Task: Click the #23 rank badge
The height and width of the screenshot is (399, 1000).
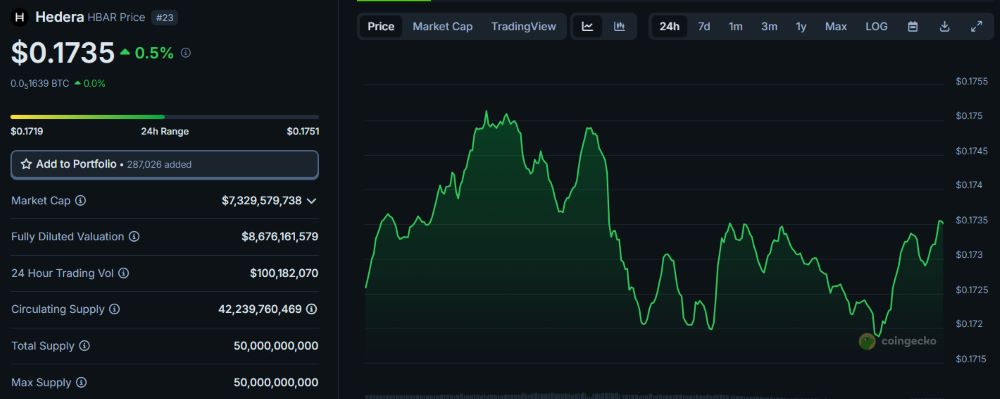Action: tap(165, 18)
